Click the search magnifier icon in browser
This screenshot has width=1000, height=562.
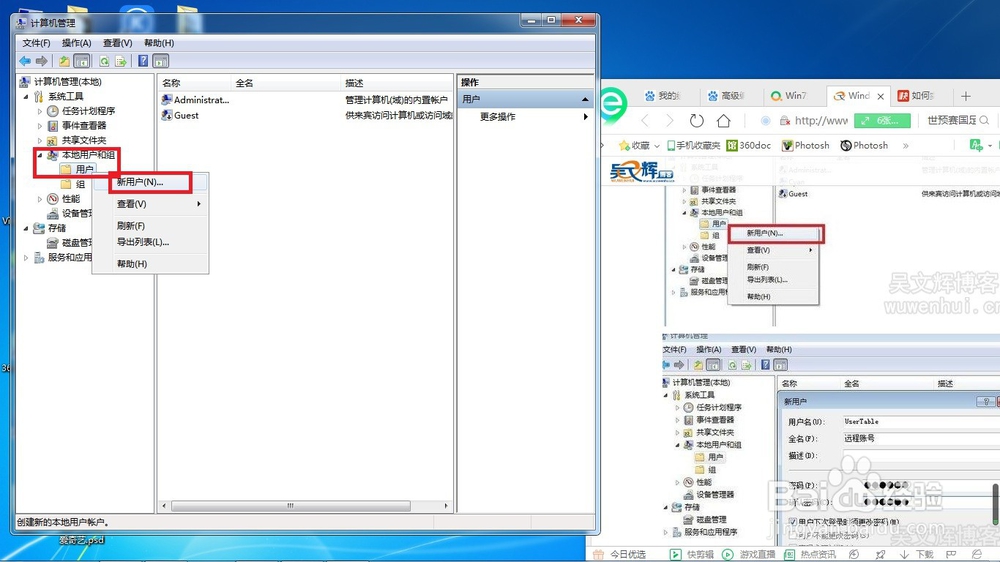tap(985, 120)
